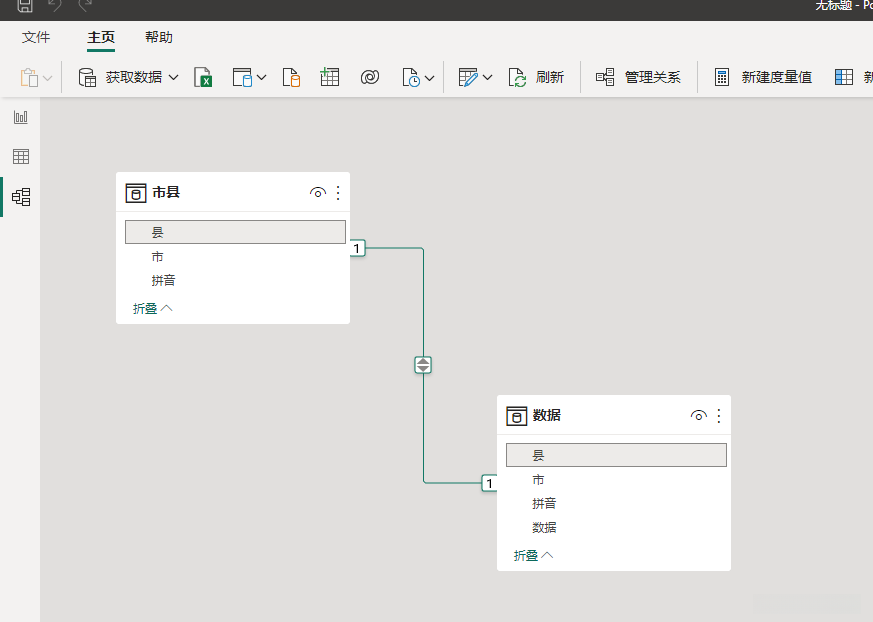This screenshot has width=873, height=622.
Task: Click the 市县 table header icon
Action: [136, 193]
